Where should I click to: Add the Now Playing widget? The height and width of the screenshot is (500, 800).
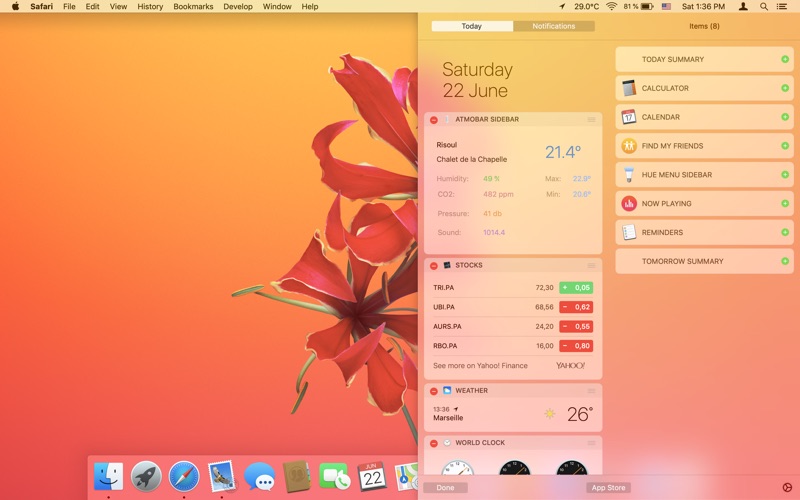coord(785,204)
